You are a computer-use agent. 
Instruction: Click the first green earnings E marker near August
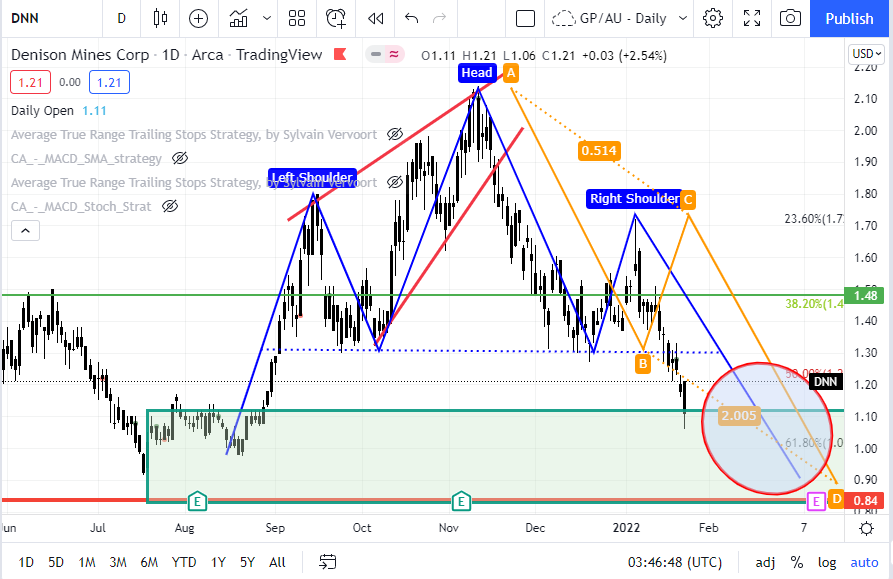(x=197, y=502)
